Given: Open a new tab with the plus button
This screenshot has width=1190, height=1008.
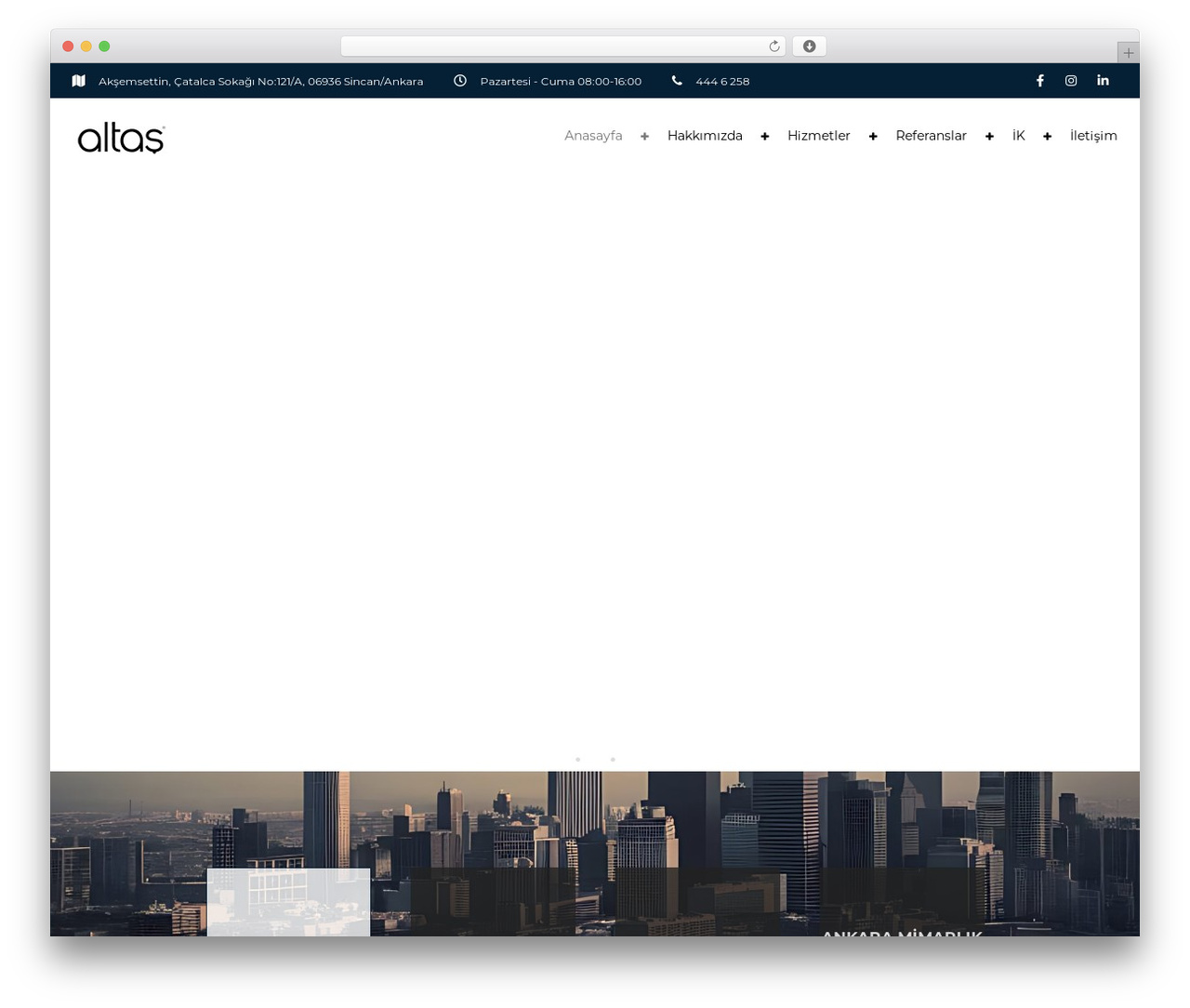Looking at the screenshot, I should pos(1128,53).
